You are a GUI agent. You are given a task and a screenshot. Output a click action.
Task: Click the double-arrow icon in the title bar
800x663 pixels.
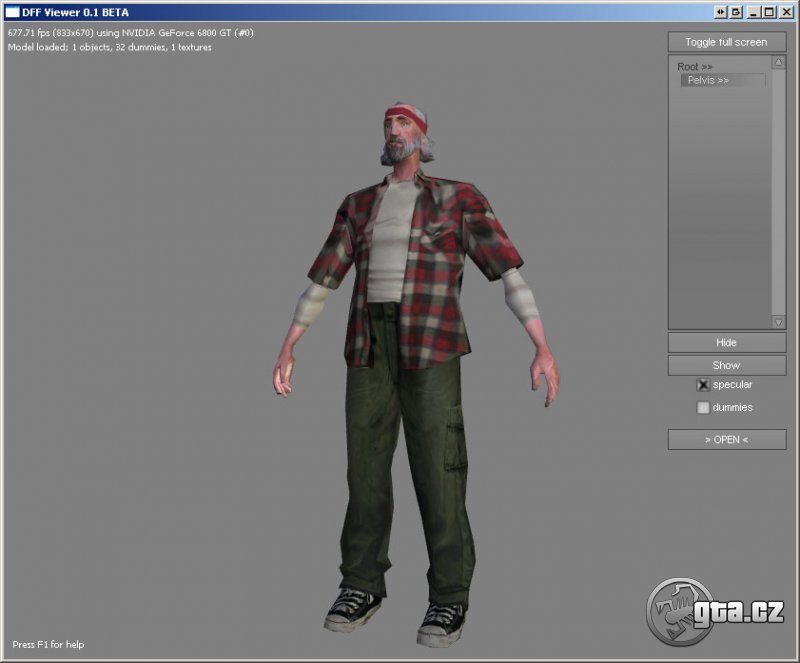[x=720, y=12]
